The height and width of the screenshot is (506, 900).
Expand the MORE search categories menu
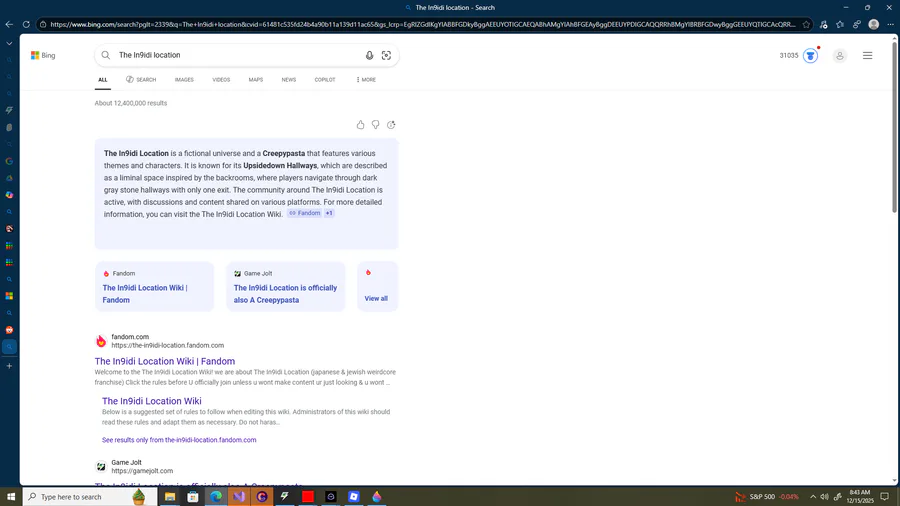click(x=366, y=80)
